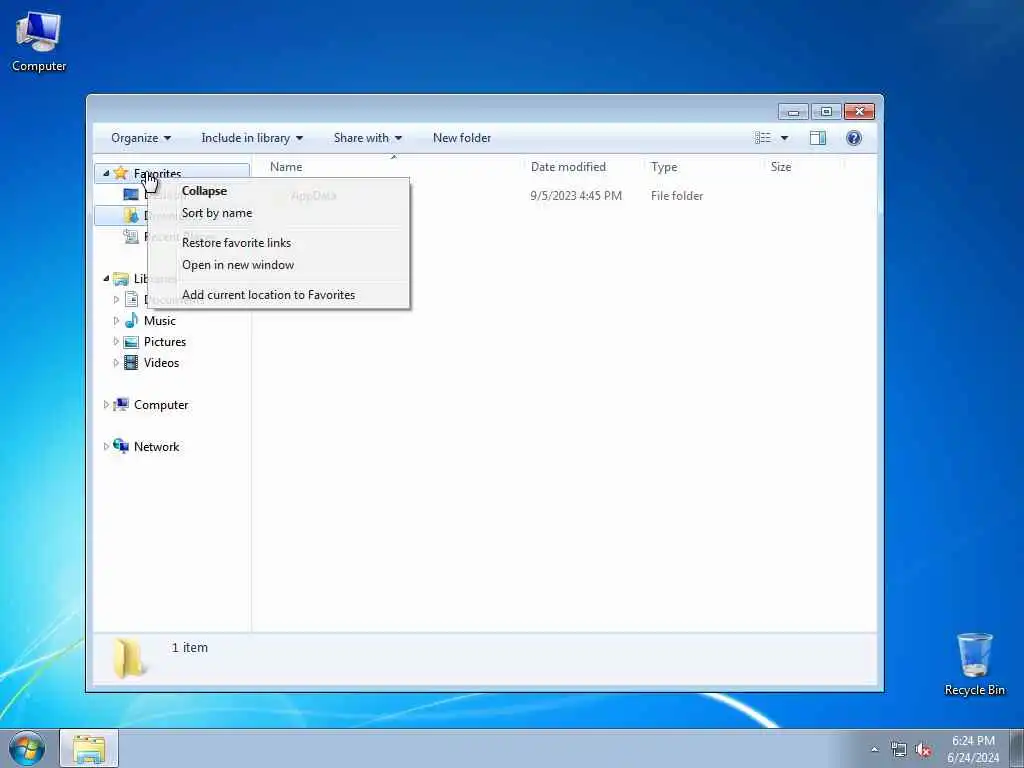Viewport: 1024px width, 768px height.
Task: Click the Show desktop strip
Action: [1017, 748]
